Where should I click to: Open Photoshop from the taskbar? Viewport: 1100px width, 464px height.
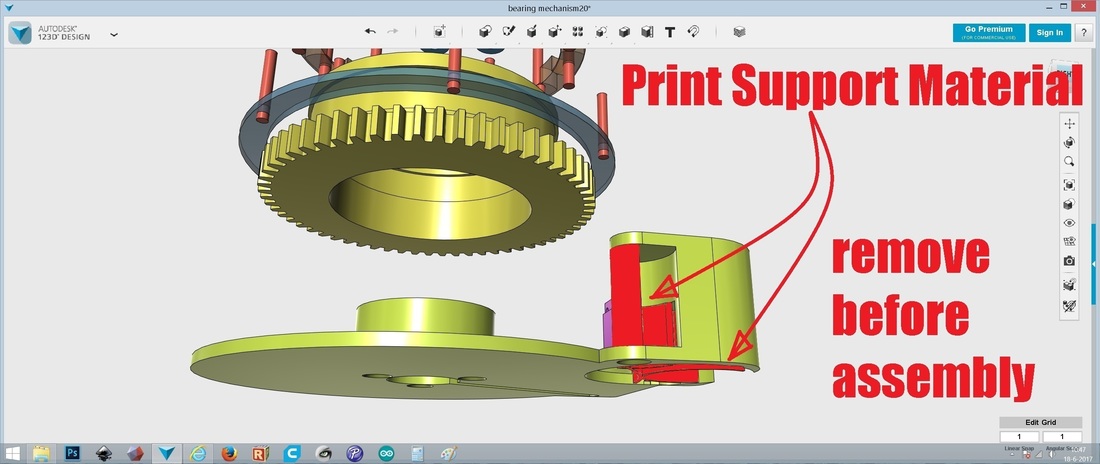pyautogui.click(x=72, y=453)
